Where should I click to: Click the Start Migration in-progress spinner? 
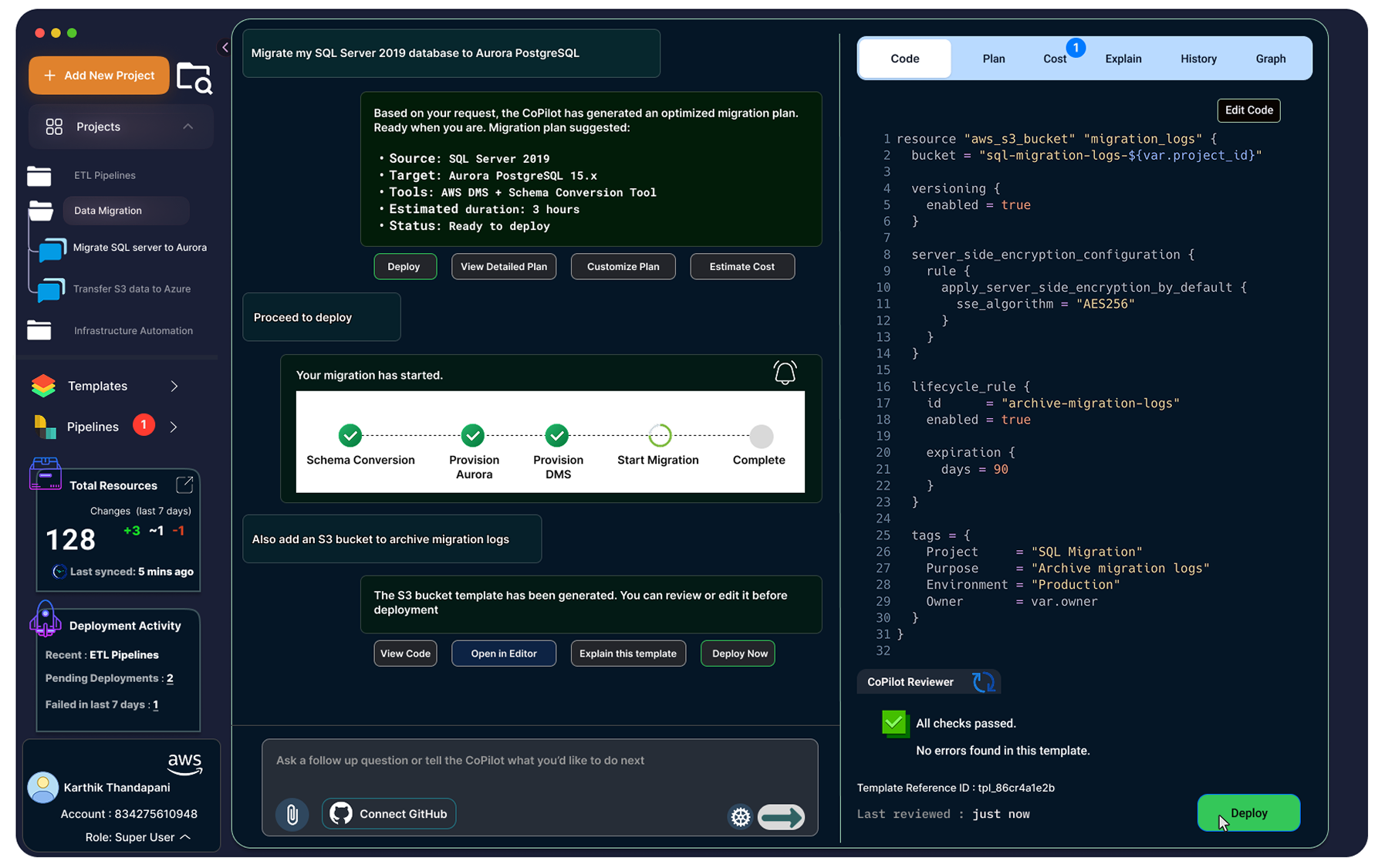coord(660,436)
